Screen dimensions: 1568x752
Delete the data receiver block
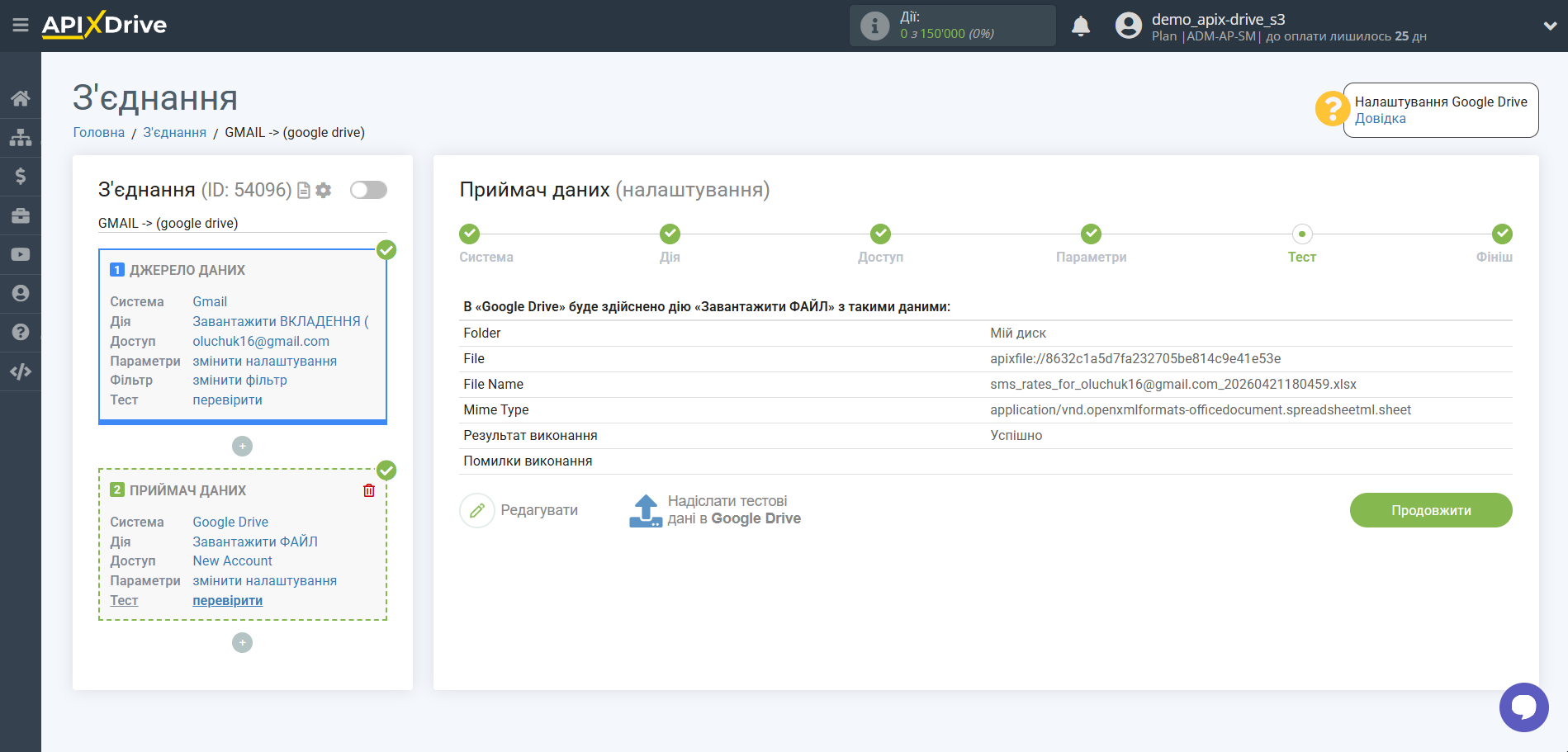click(x=369, y=490)
